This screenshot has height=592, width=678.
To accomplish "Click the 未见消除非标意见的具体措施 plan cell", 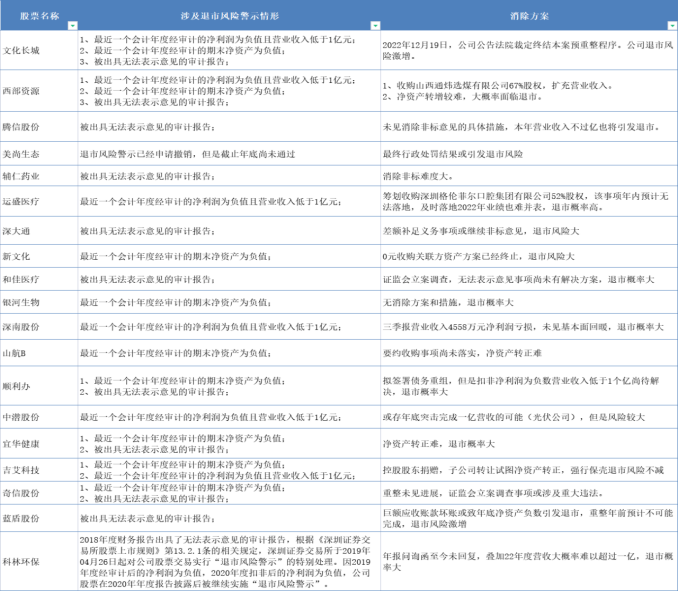I will point(529,127).
